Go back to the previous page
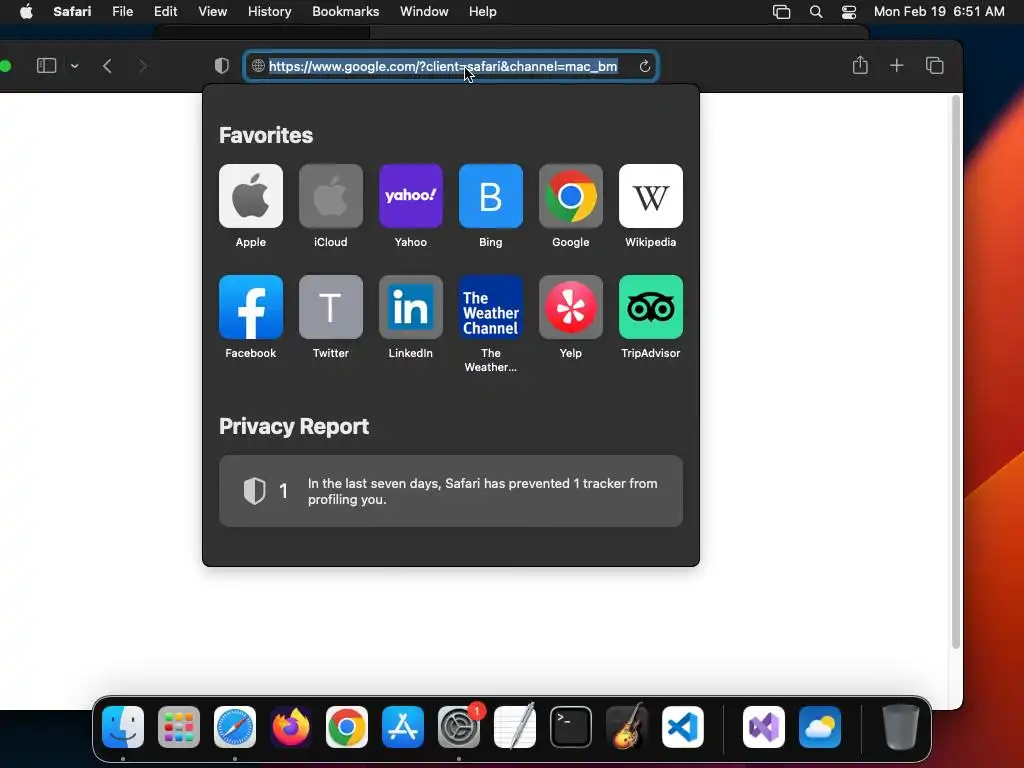 pyautogui.click(x=108, y=66)
